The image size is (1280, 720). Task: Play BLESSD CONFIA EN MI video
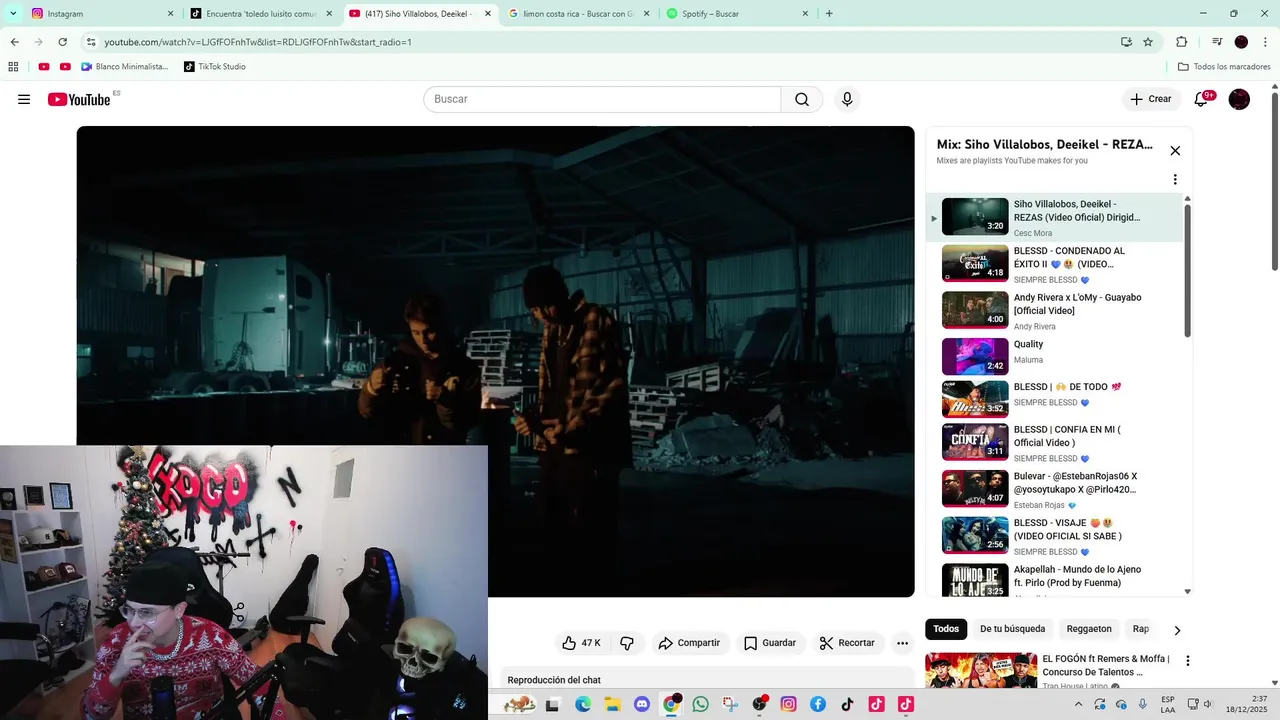point(1054,443)
